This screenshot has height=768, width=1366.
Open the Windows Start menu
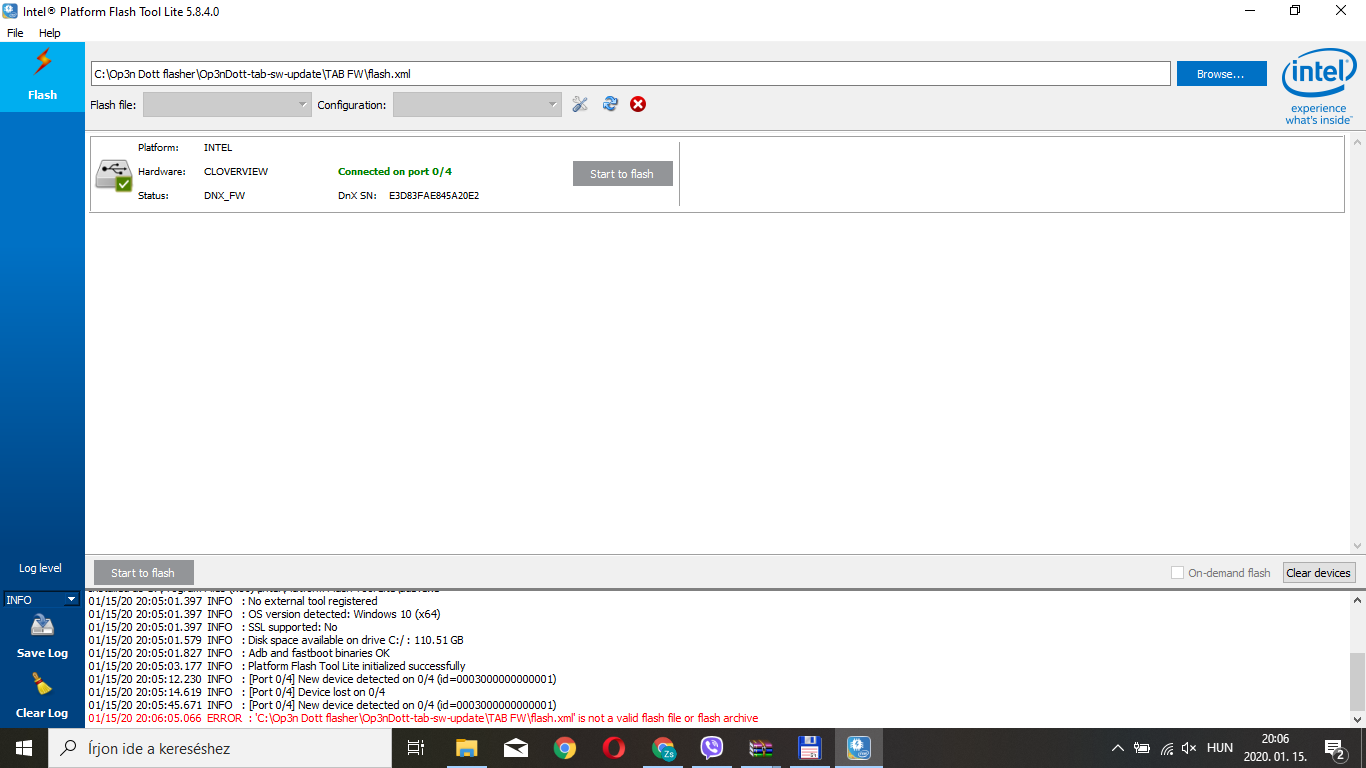click(x=24, y=748)
